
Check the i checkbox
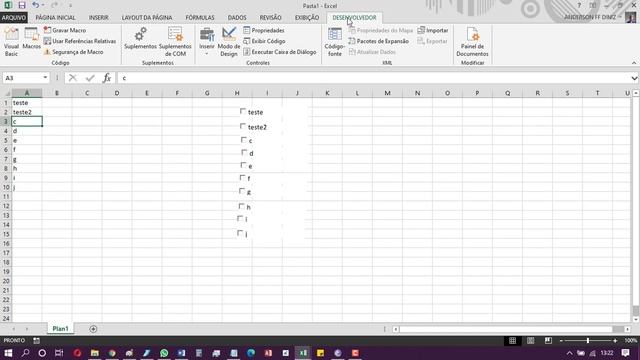[240, 218]
